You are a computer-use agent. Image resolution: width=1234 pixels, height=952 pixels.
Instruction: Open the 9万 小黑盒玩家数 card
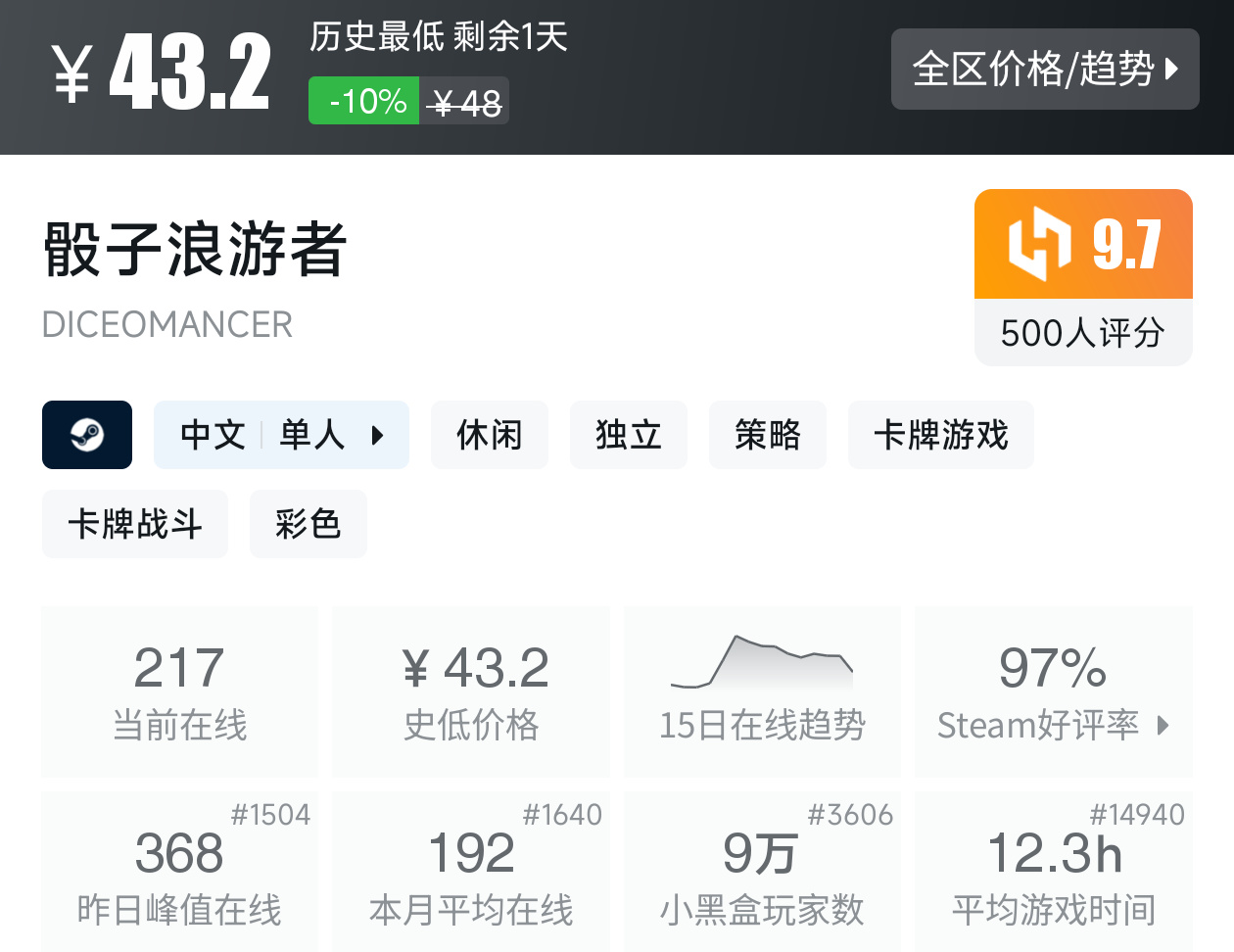click(762, 872)
